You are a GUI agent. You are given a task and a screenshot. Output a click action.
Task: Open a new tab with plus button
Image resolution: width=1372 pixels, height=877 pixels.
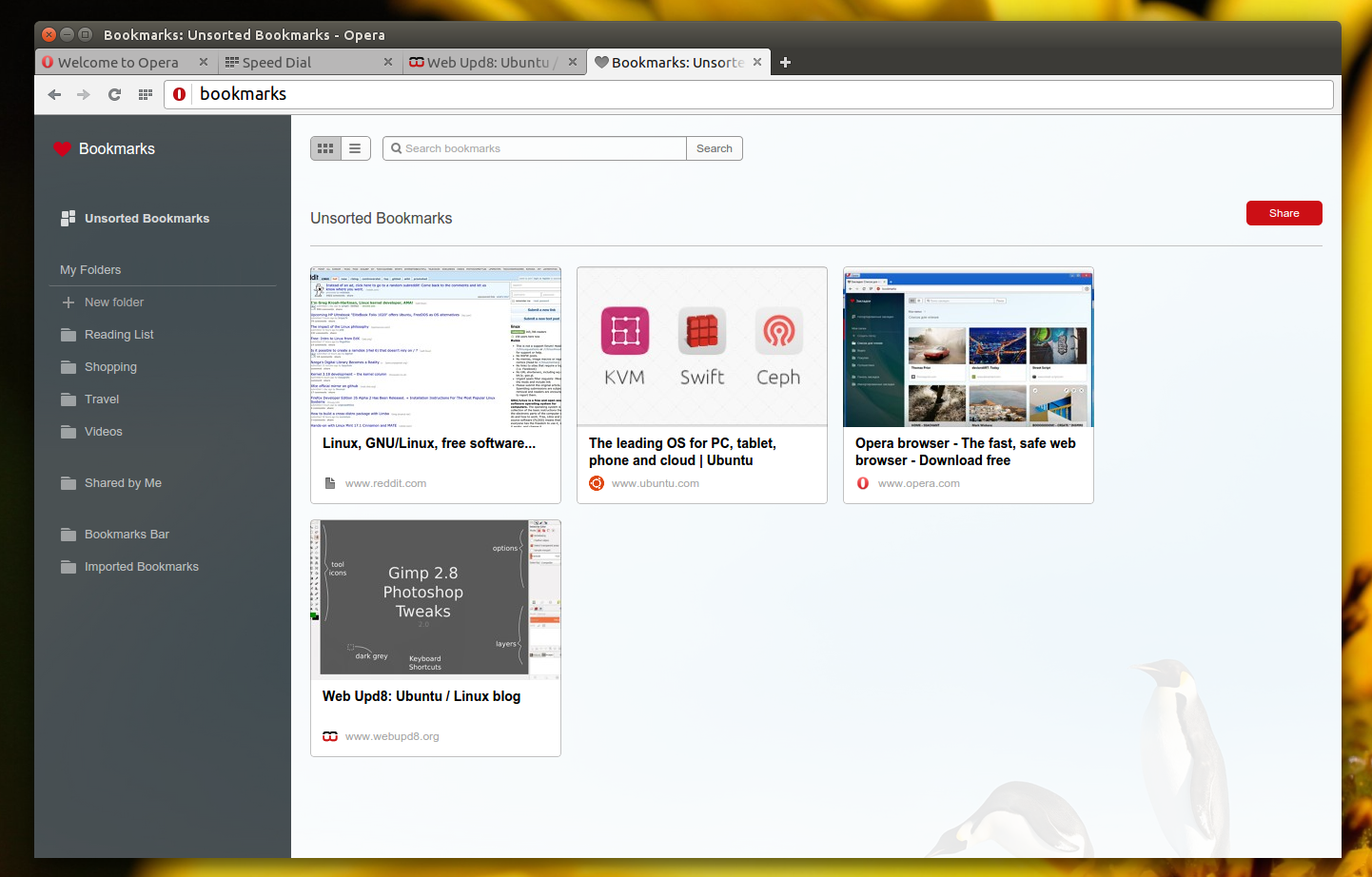pos(785,63)
